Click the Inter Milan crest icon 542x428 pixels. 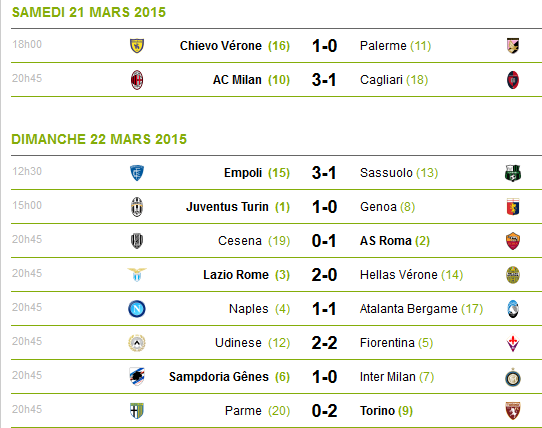[x=513, y=377]
